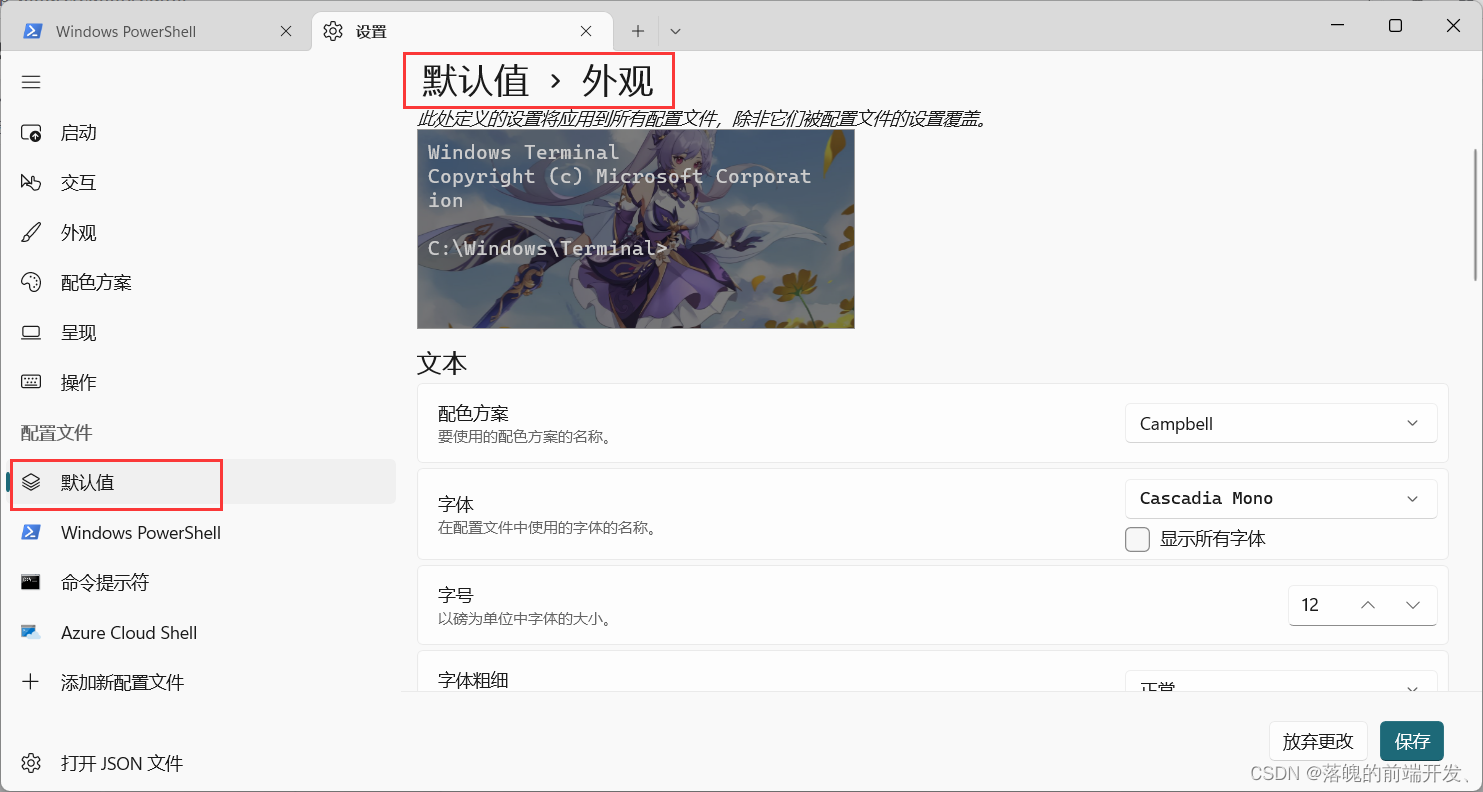Toggle the hamburger navigation menu
The height and width of the screenshot is (792, 1483).
[31, 82]
